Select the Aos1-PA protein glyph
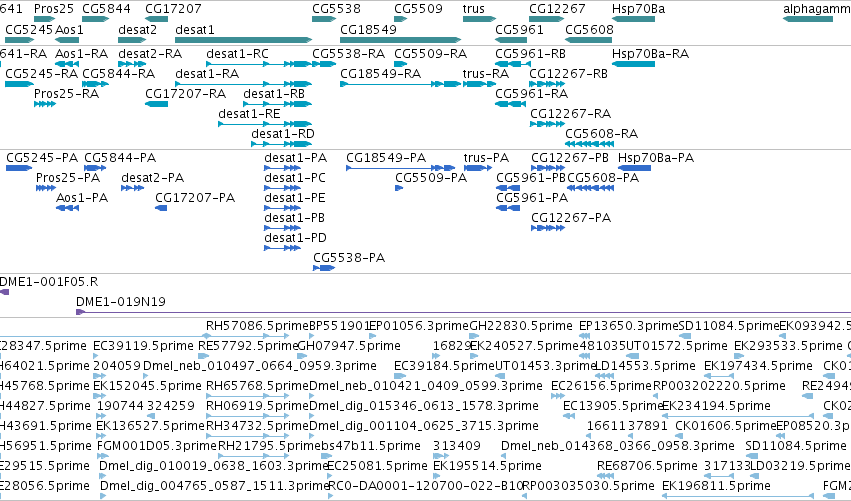Viewport: 851px width, 501px height. pos(68,208)
